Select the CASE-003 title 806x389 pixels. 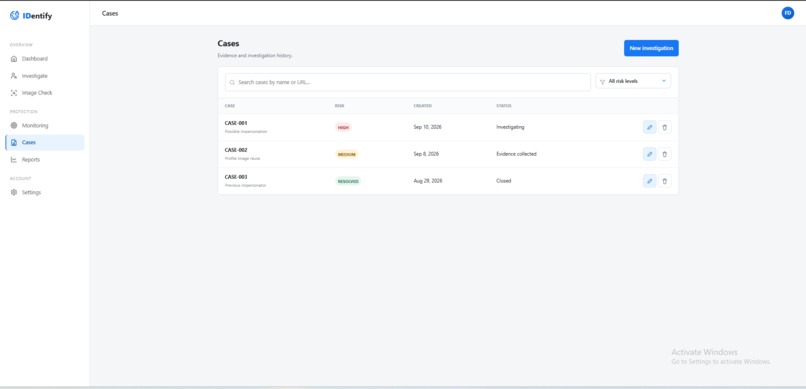click(x=236, y=177)
